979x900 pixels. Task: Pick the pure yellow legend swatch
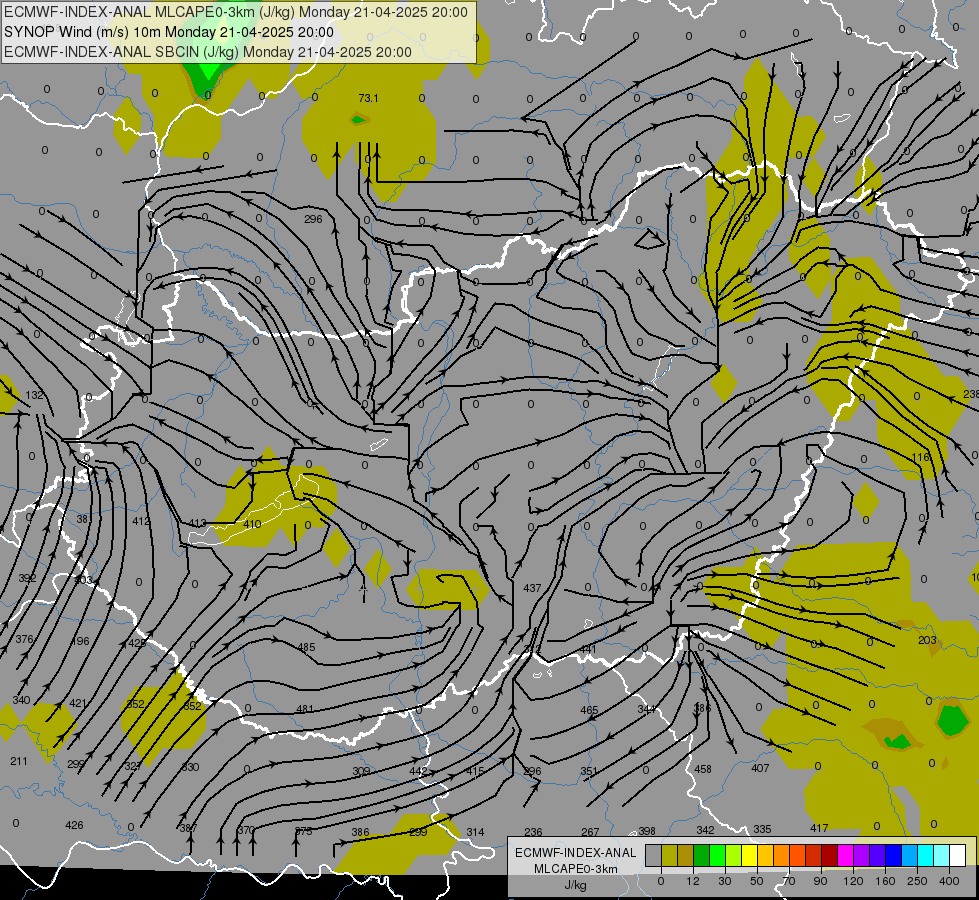pos(750,855)
